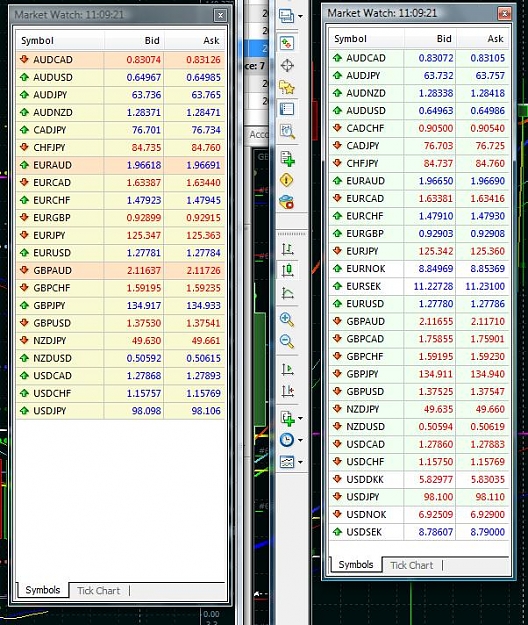Select Symbols tab in yellow-rowed Market Watch
Image resolution: width=528 pixels, height=625 pixels.
tap(43, 590)
